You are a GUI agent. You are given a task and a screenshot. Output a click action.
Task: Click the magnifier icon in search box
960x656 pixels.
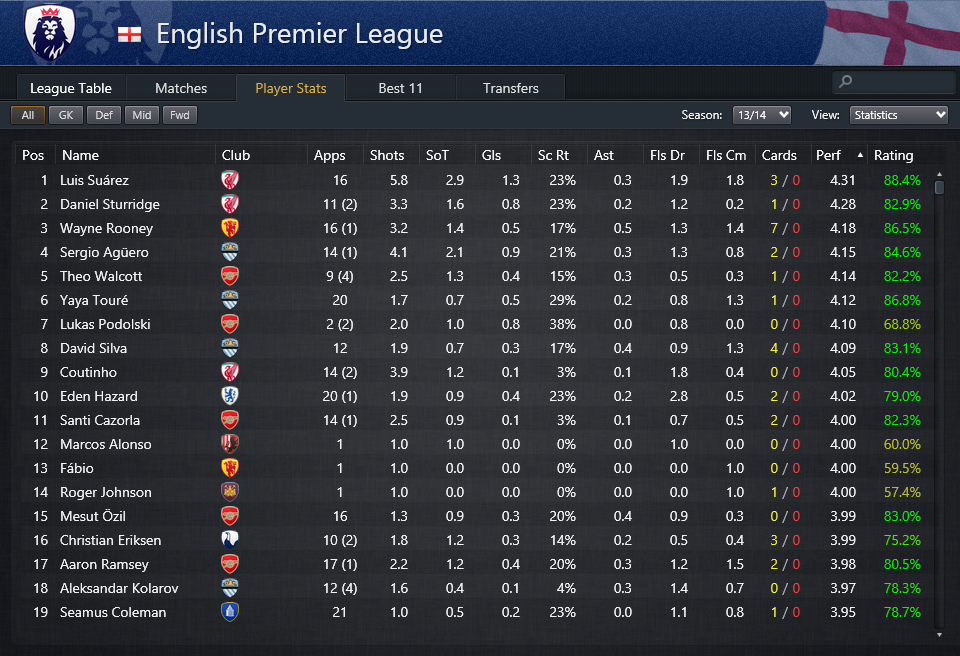click(x=846, y=82)
